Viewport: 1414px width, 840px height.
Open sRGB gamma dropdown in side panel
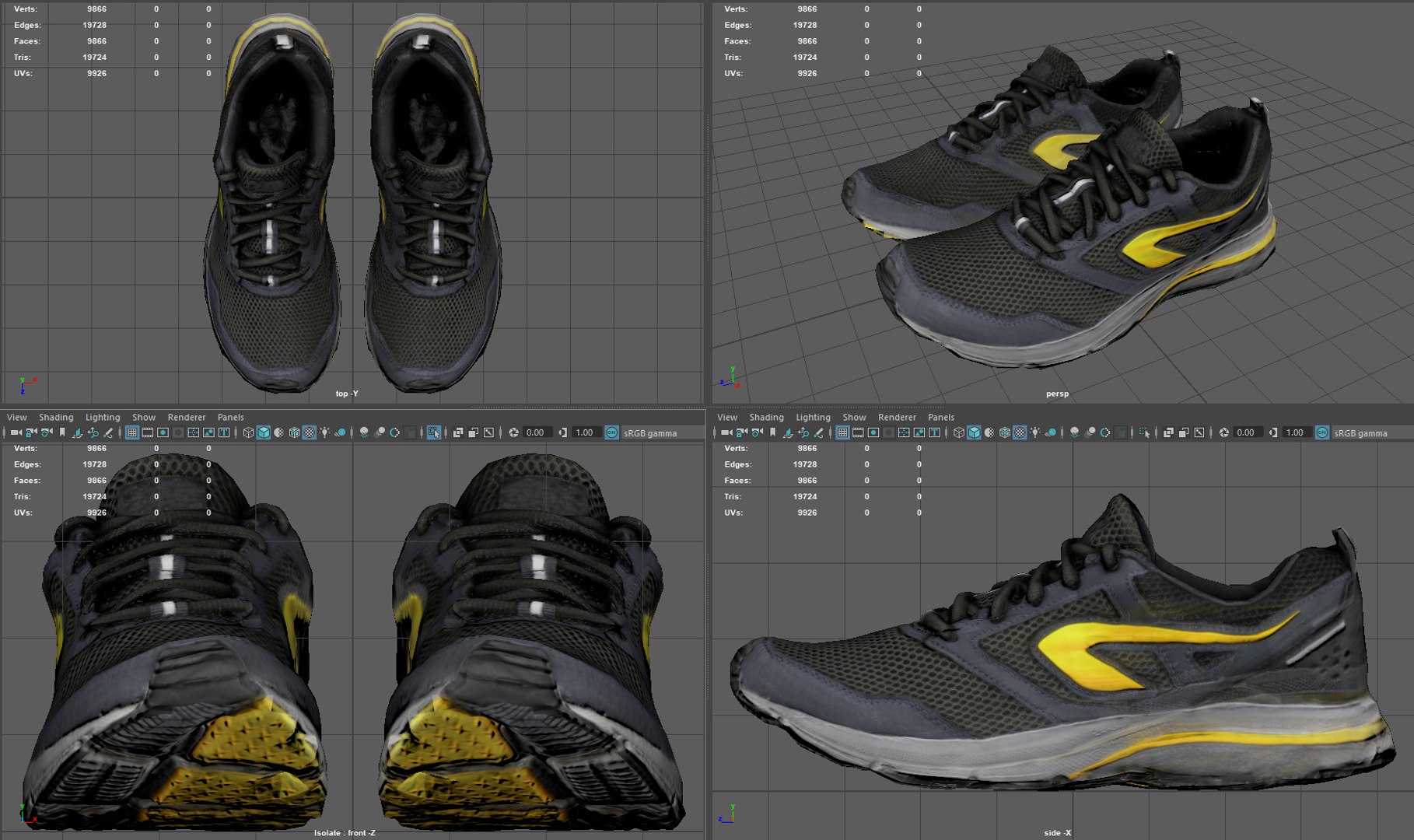pos(1372,433)
